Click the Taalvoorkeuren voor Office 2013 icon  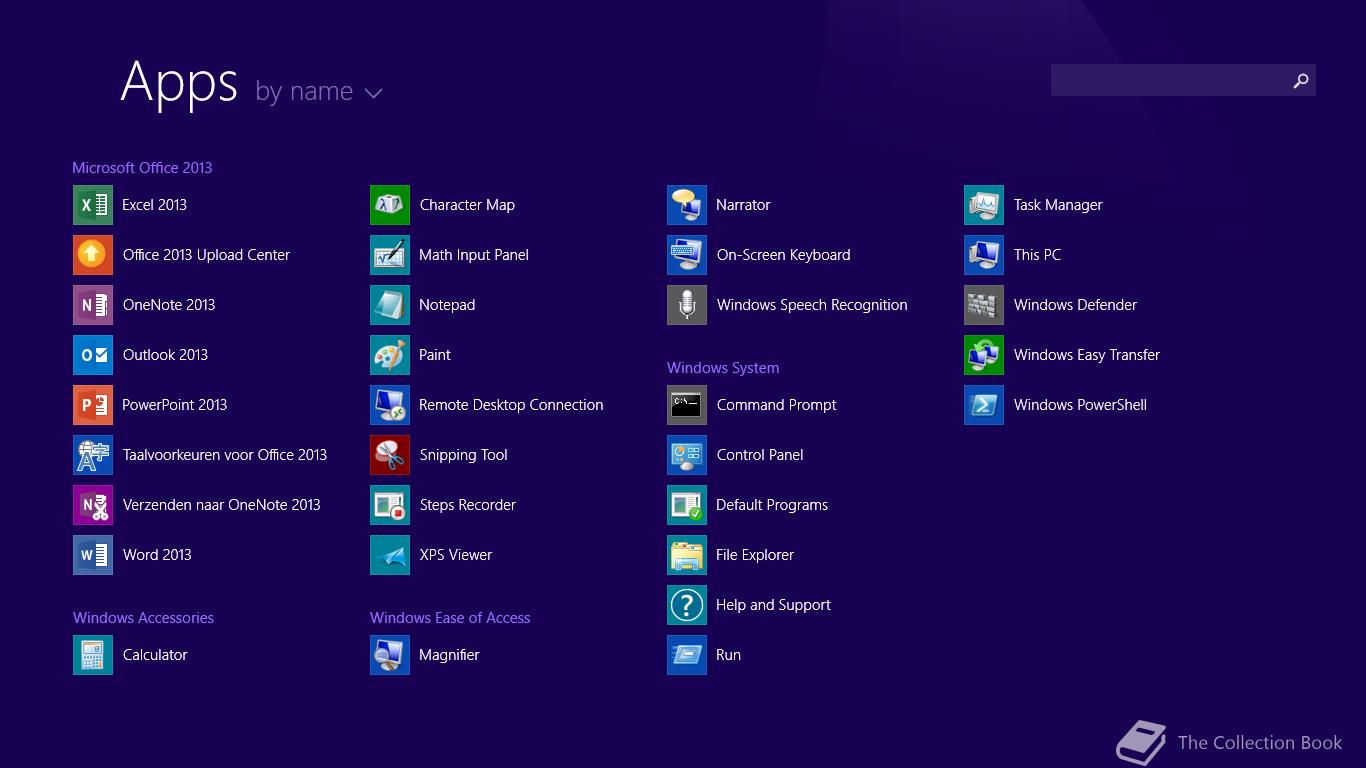[93, 455]
